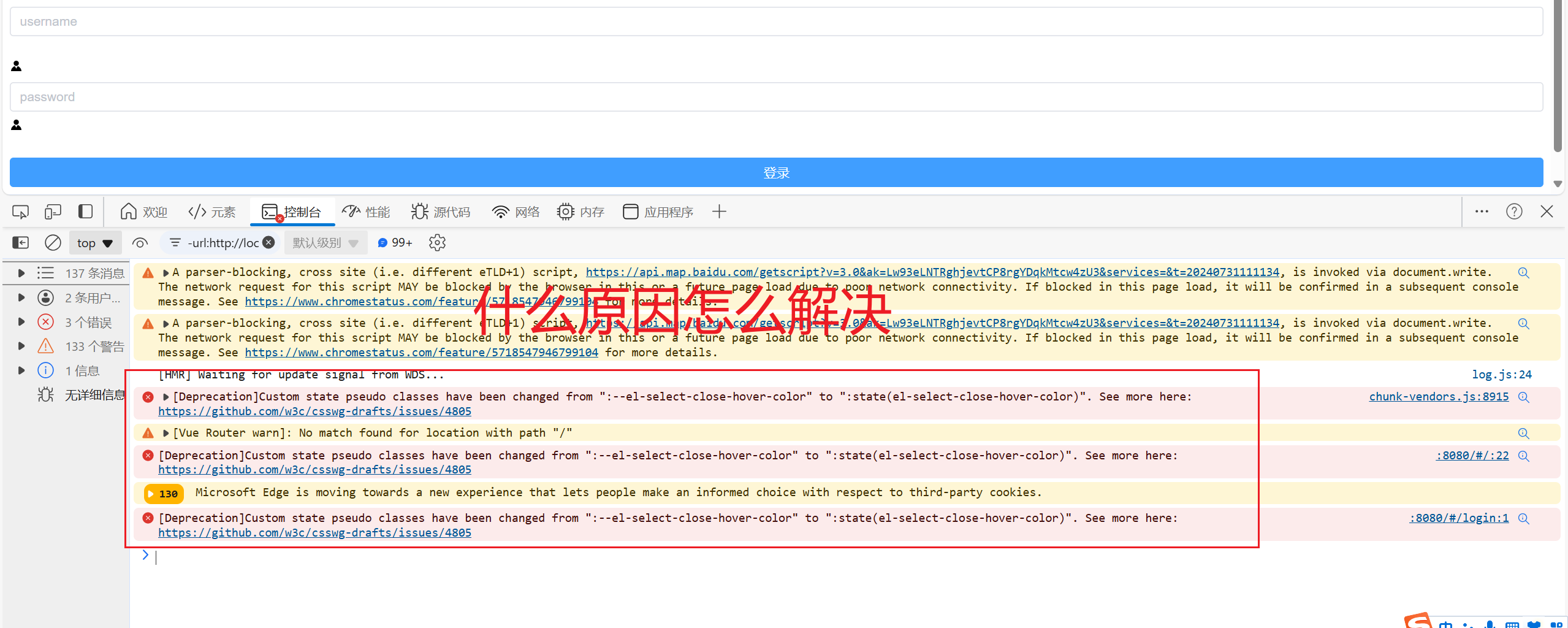This screenshot has width=1568, height=628.
Task: Click the red error icon on :8080/#/login:1 message
Action: tap(148, 518)
